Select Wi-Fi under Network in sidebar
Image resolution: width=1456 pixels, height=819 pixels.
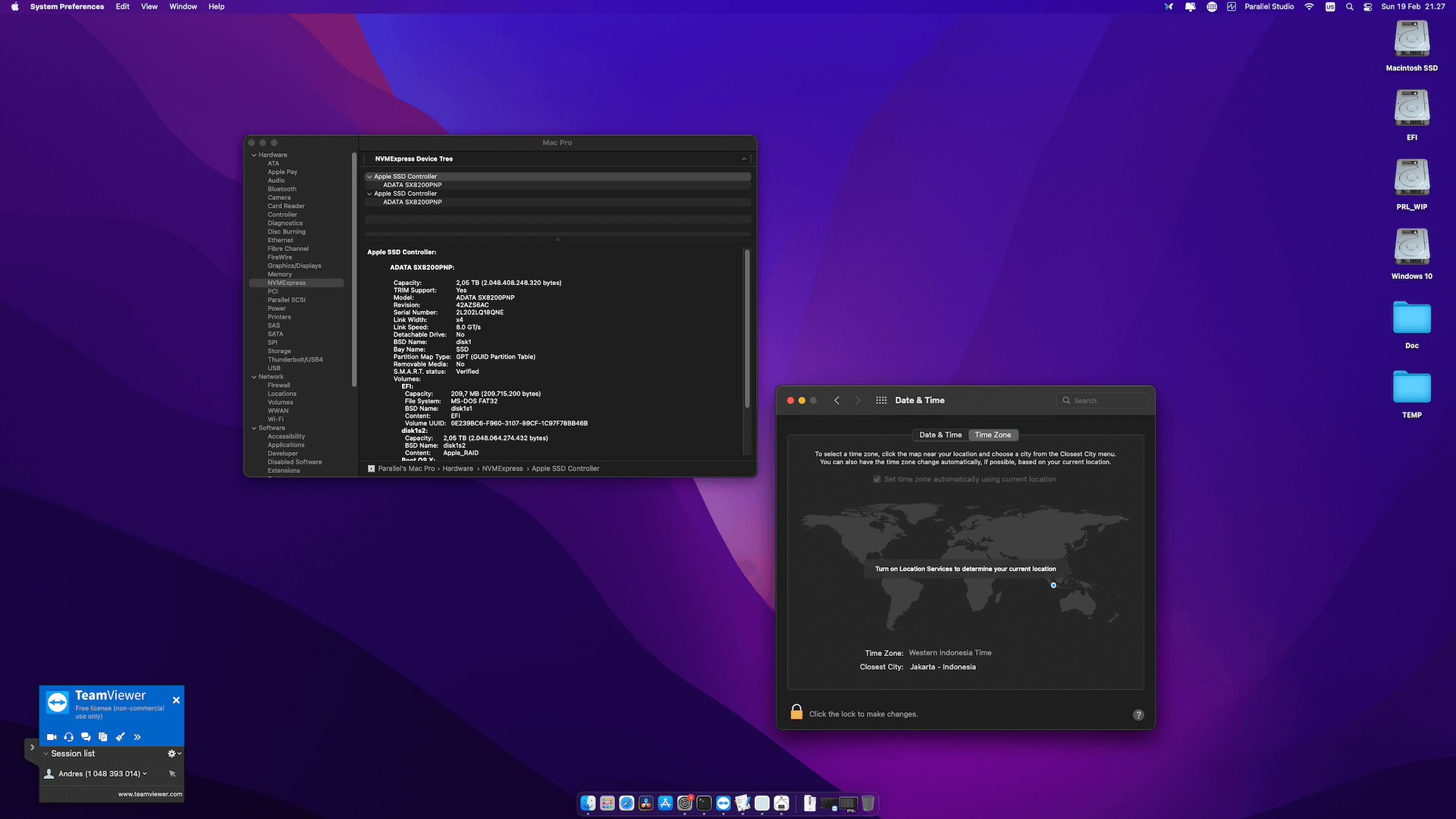point(275,419)
